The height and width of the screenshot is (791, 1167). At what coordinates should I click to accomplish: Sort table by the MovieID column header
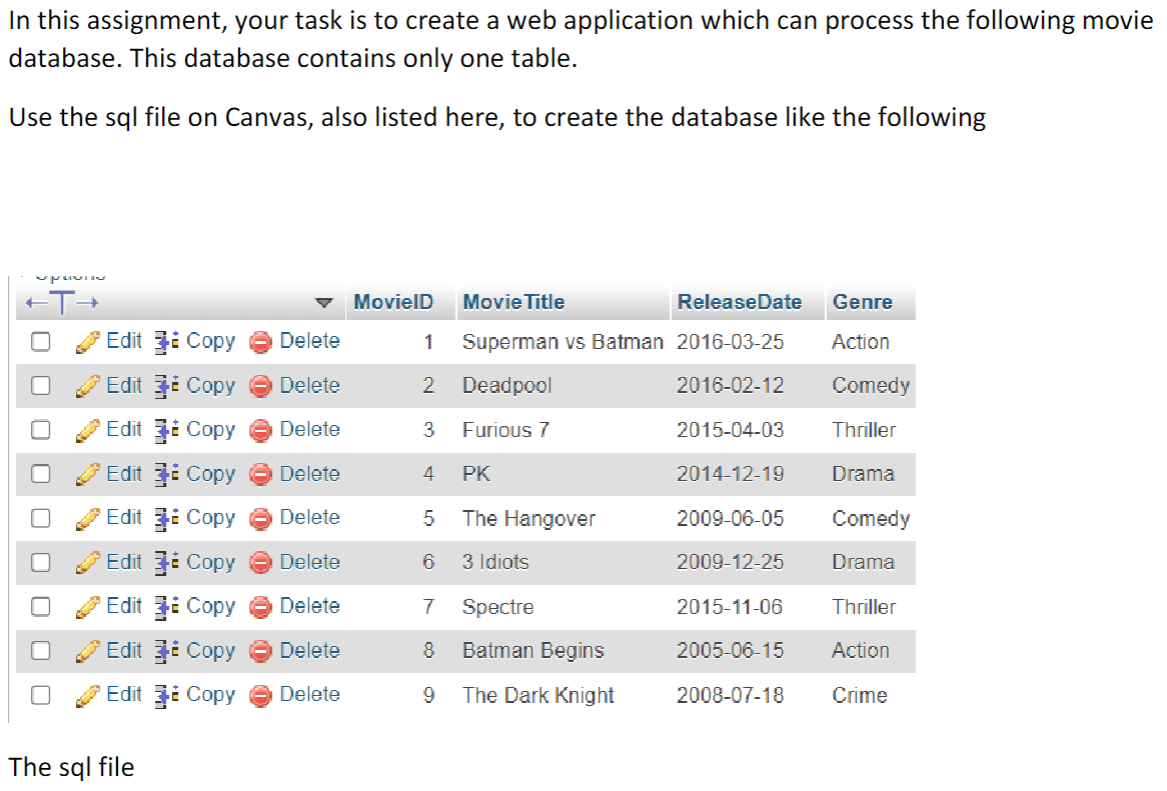[x=396, y=302]
